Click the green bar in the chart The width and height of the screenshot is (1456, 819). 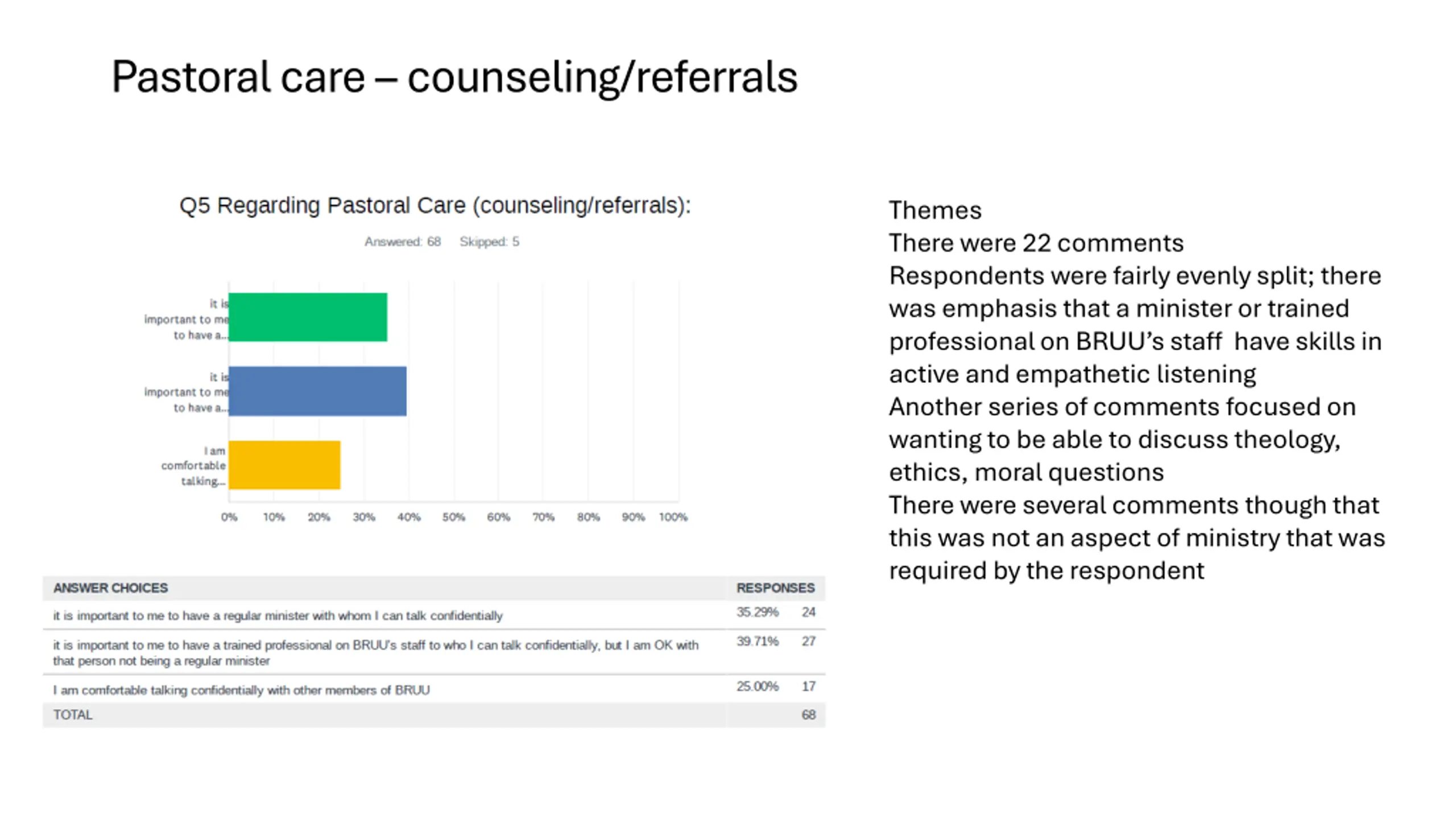pyautogui.click(x=308, y=317)
